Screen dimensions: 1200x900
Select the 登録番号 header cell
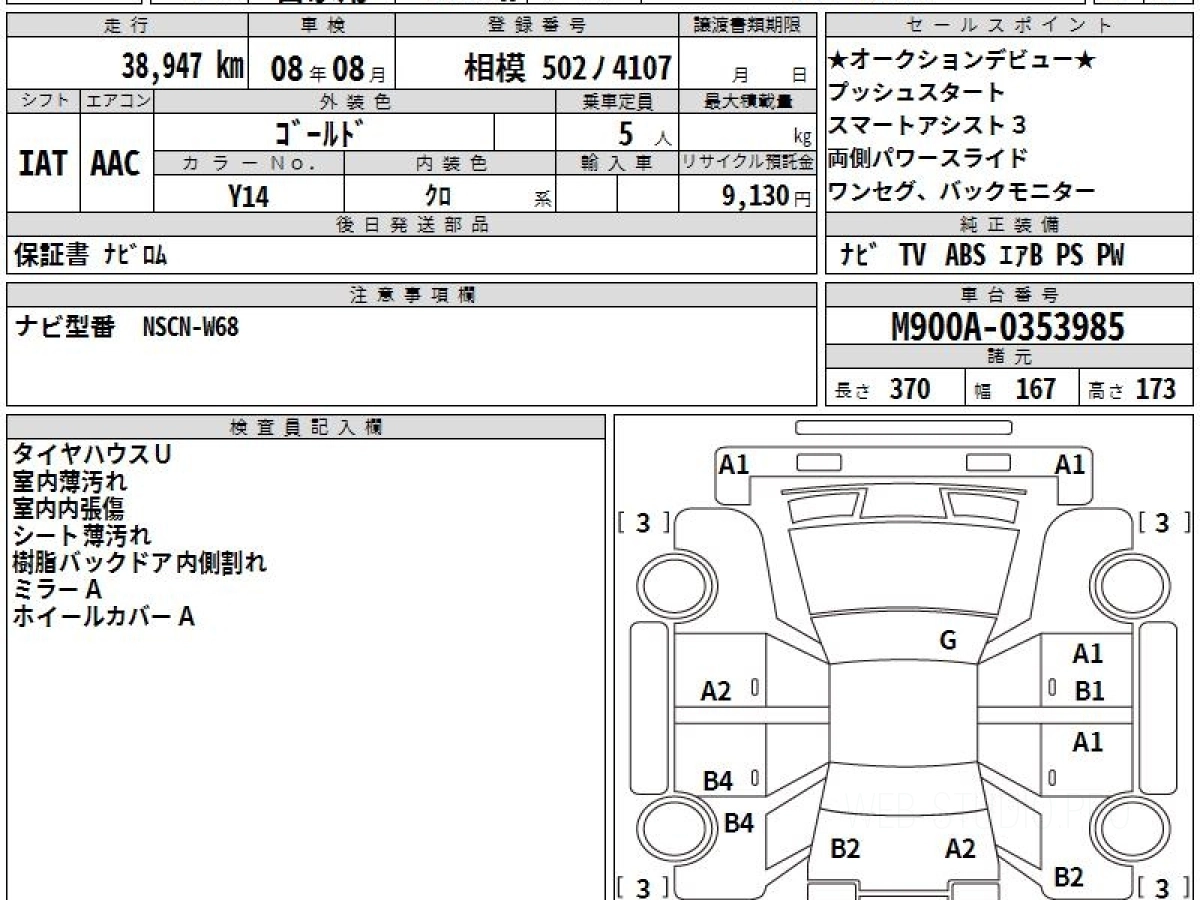pos(537,26)
